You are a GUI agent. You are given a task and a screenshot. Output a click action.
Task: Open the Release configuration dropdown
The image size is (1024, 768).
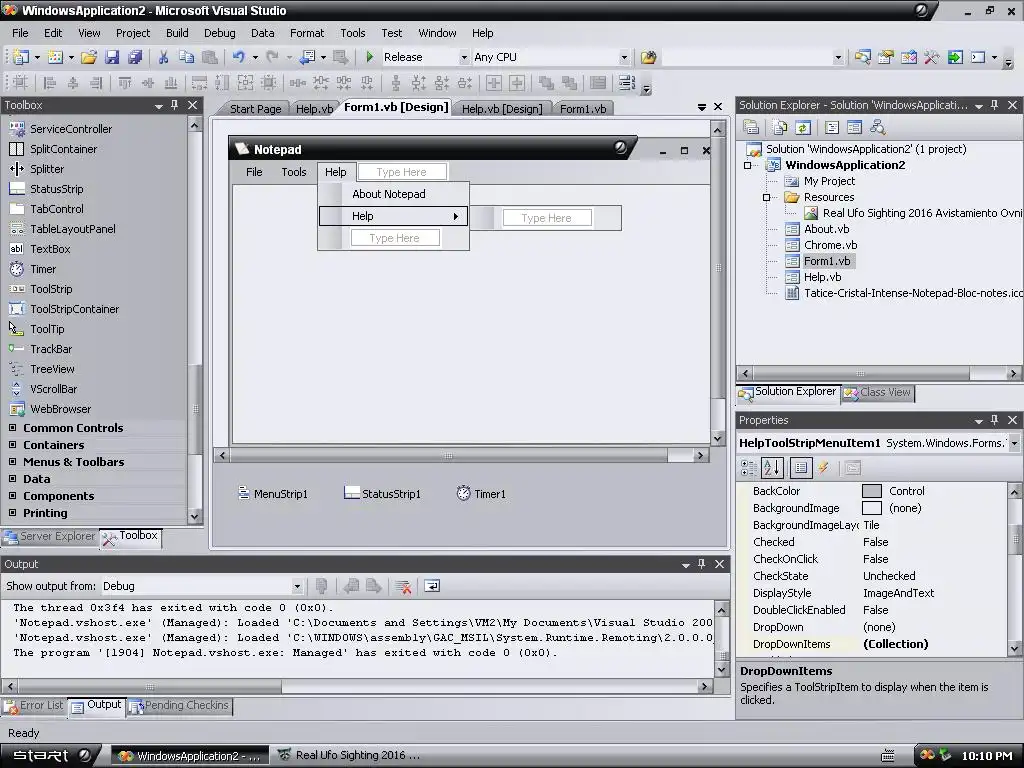pyautogui.click(x=464, y=57)
